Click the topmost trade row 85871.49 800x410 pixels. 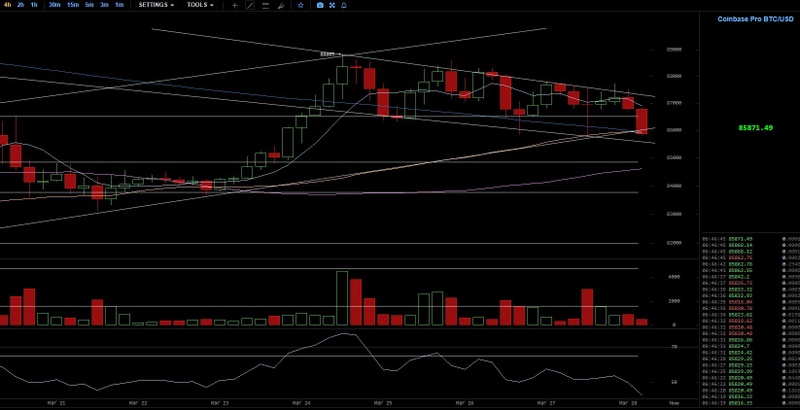(751, 239)
